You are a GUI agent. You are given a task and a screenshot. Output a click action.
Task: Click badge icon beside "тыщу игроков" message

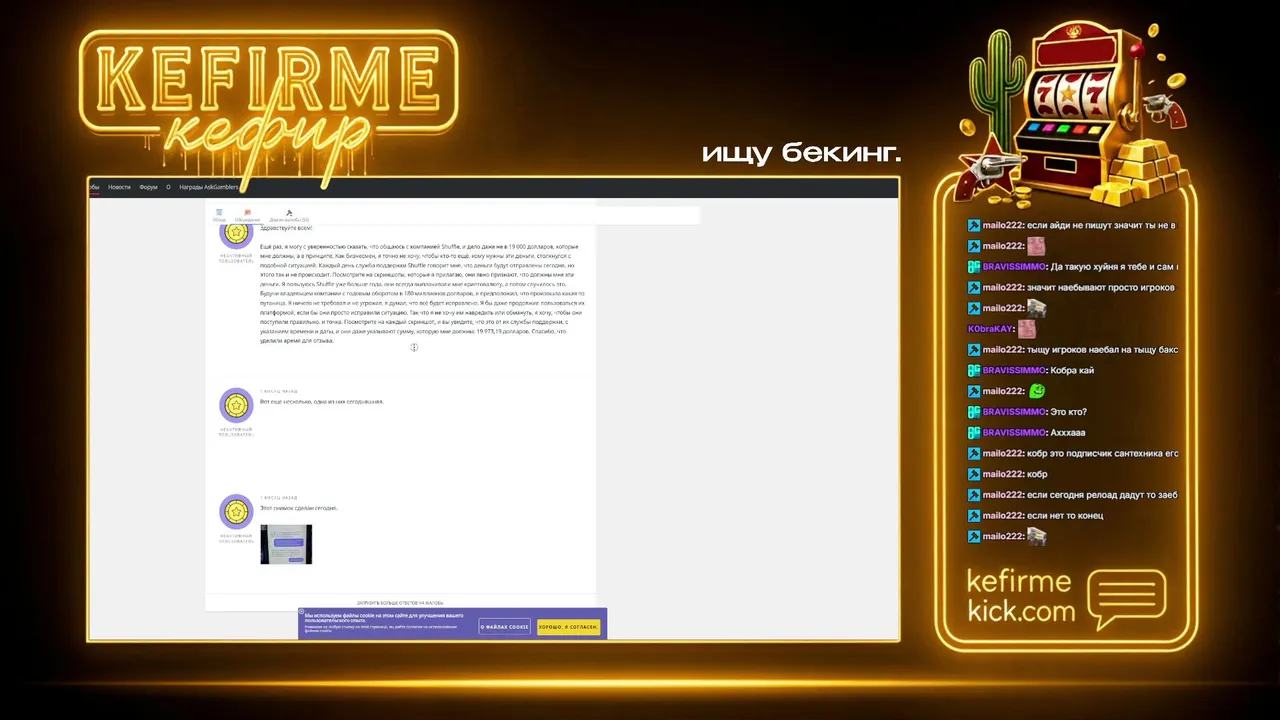pos(974,350)
